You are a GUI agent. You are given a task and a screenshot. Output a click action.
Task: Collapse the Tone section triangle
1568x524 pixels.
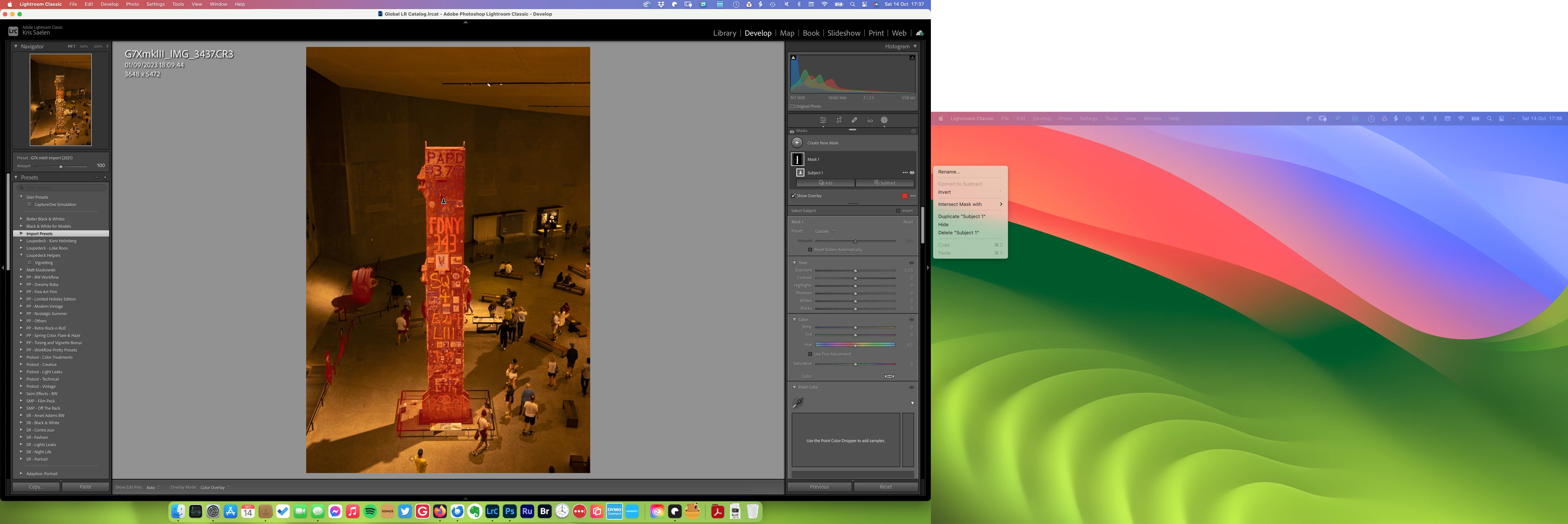pyautogui.click(x=794, y=263)
